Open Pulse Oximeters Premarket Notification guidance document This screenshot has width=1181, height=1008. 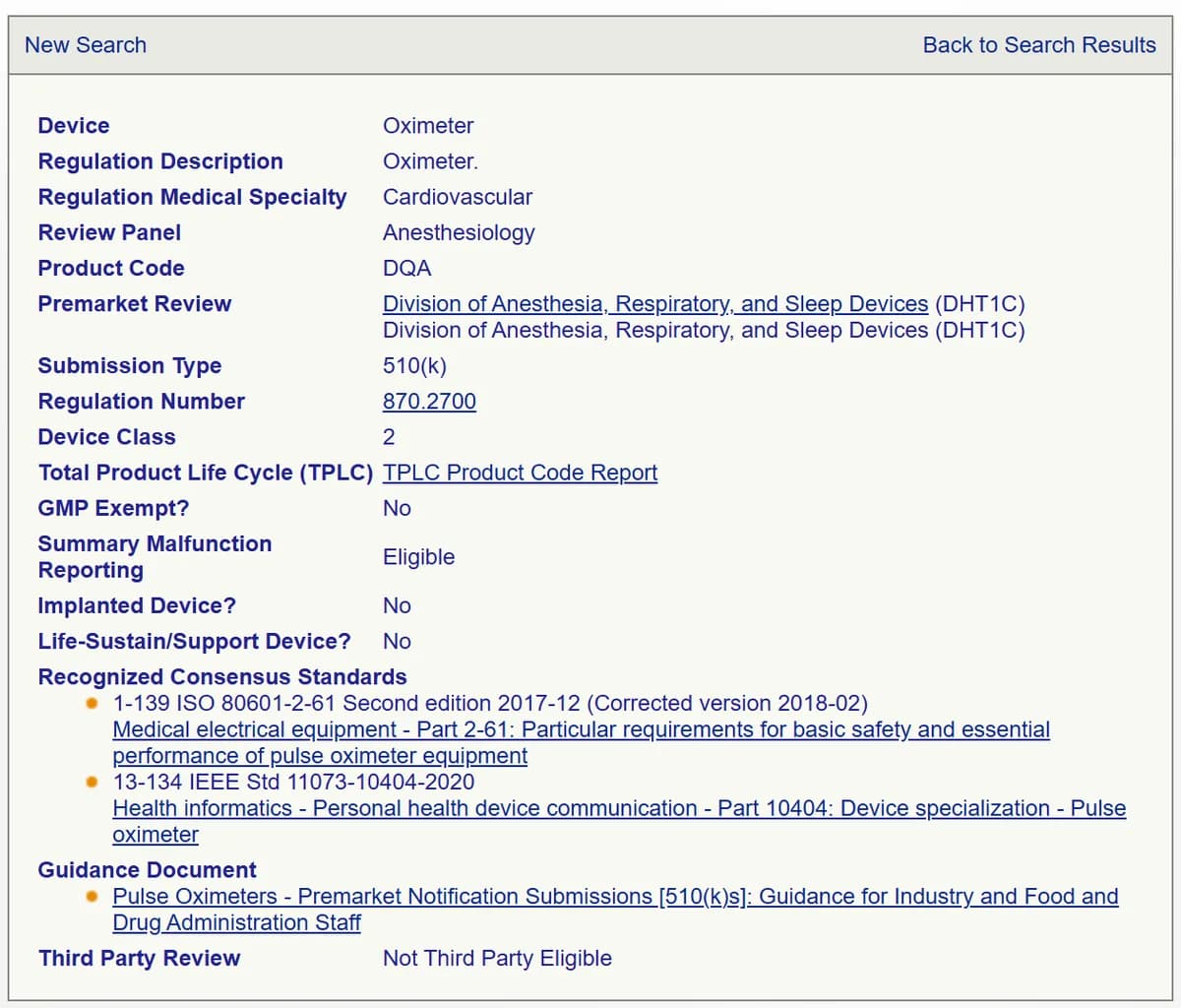pos(615,910)
